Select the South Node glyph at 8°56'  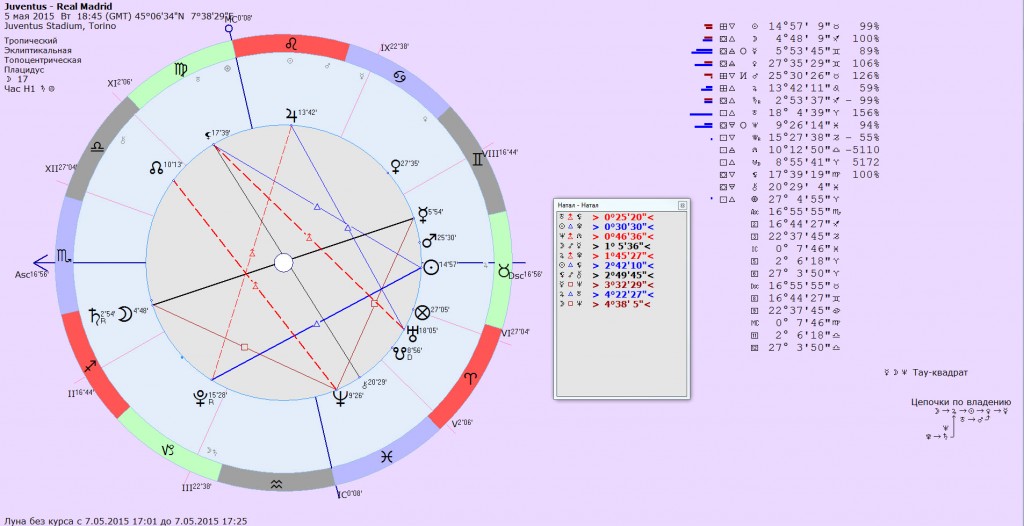[x=399, y=353]
